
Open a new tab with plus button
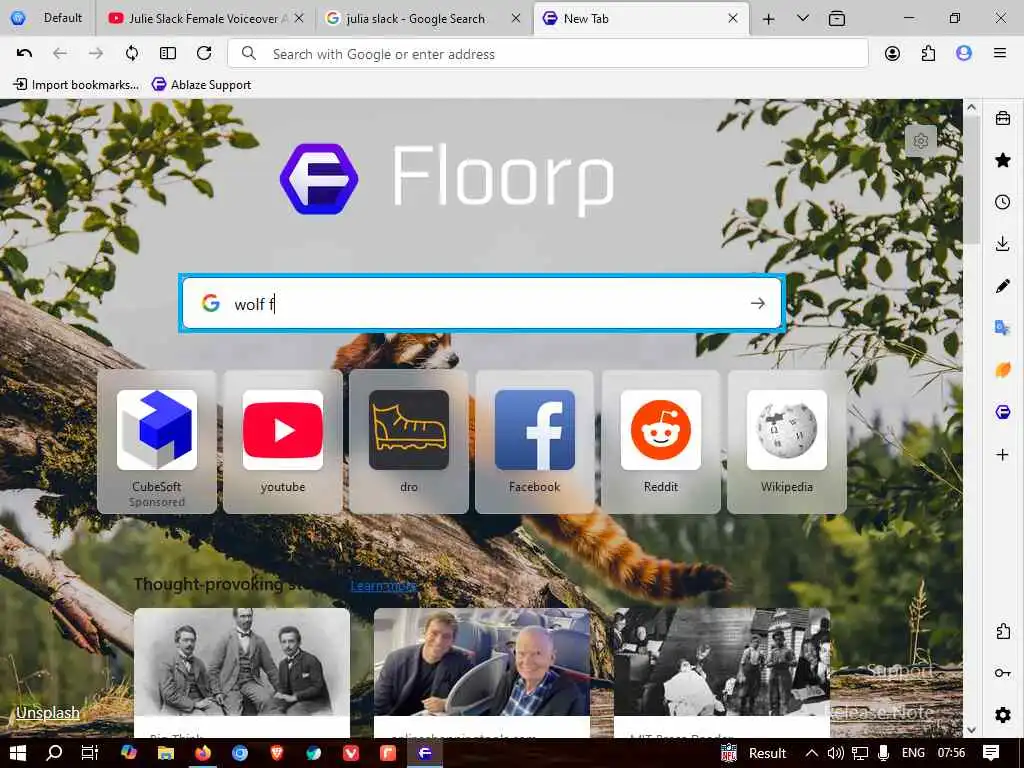coord(769,19)
